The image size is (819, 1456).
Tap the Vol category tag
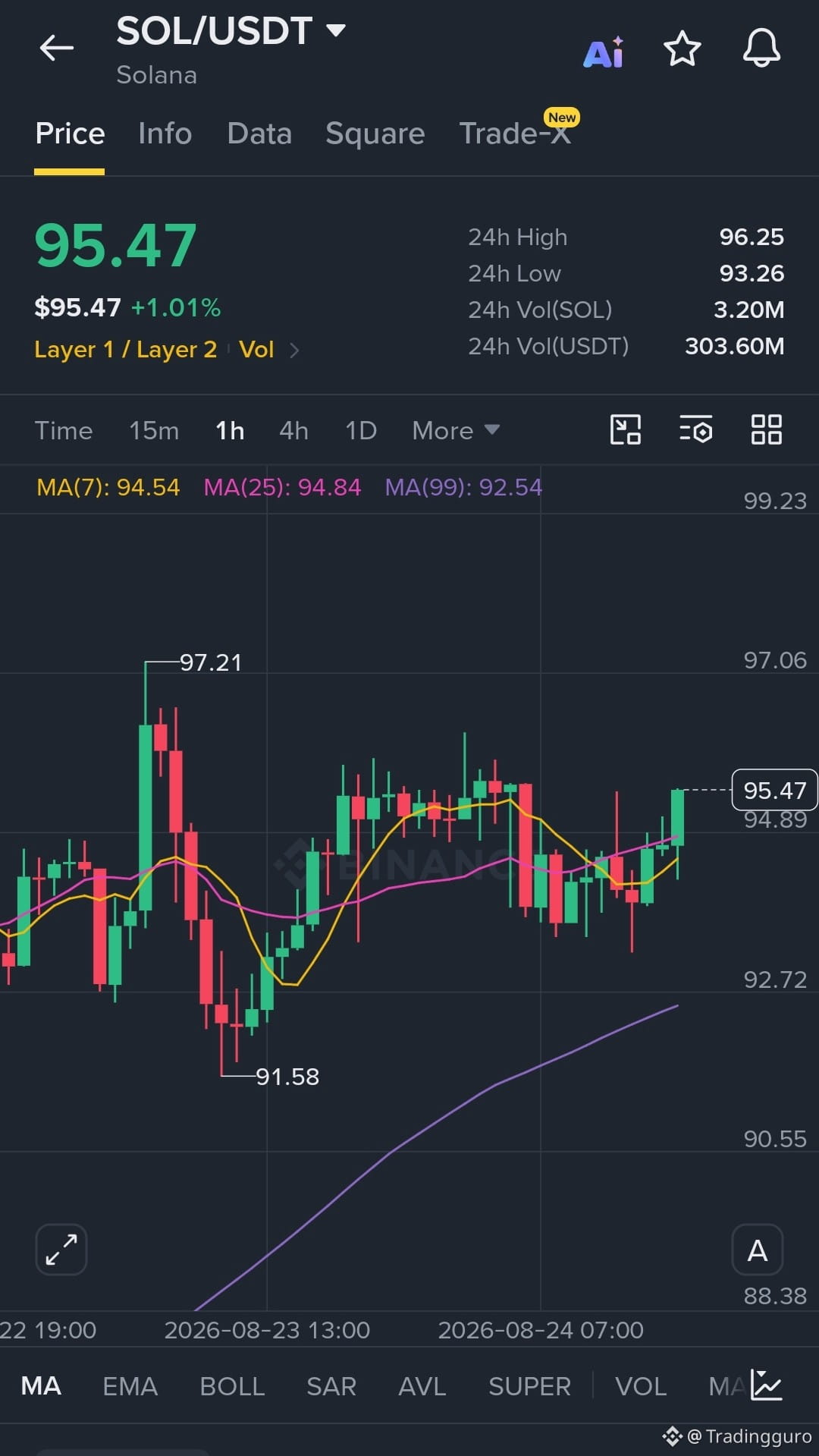coord(256,349)
